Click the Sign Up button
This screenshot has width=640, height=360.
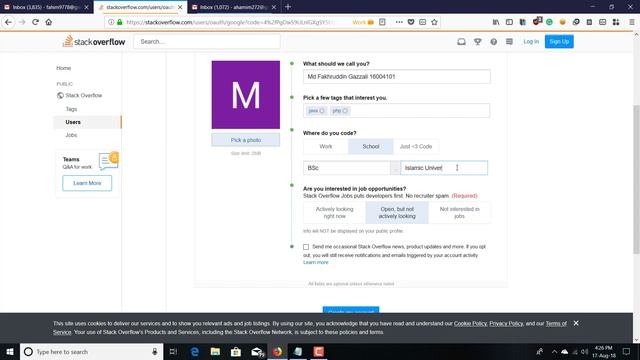559,42
